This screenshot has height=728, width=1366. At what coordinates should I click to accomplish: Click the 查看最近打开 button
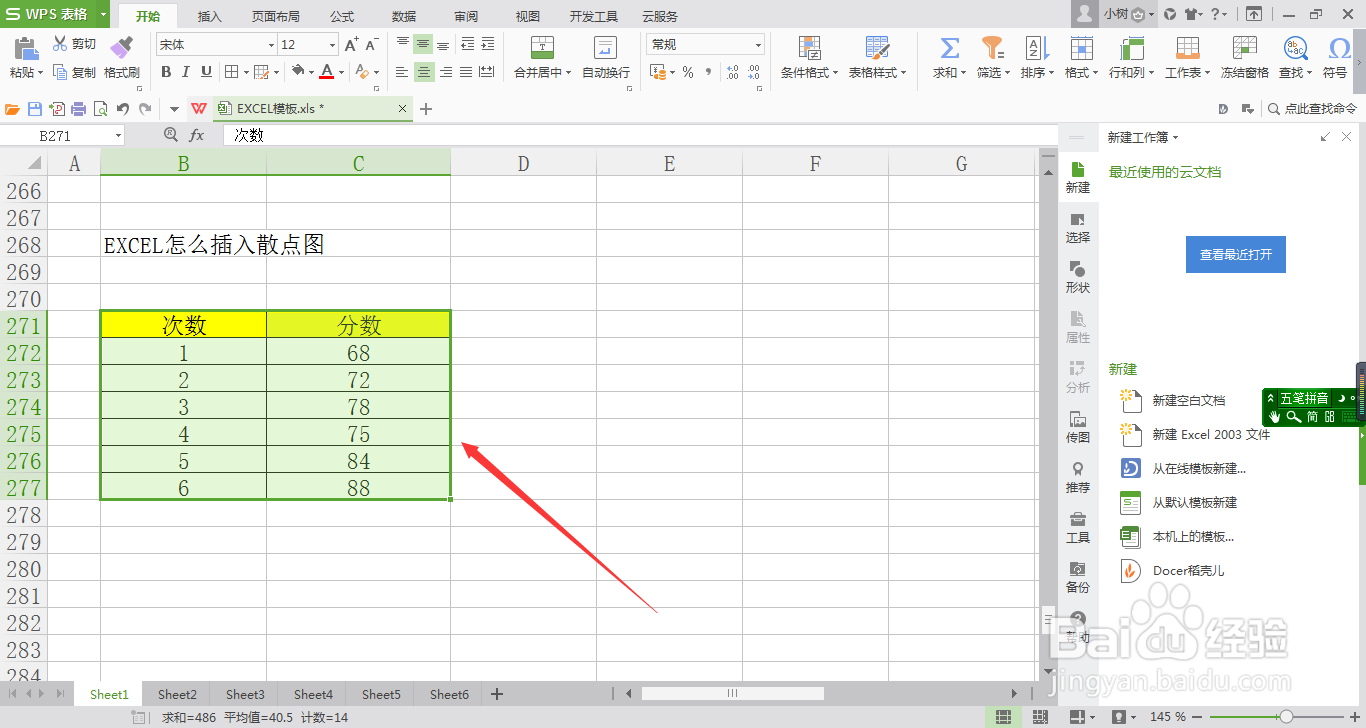click(1236, 255)
